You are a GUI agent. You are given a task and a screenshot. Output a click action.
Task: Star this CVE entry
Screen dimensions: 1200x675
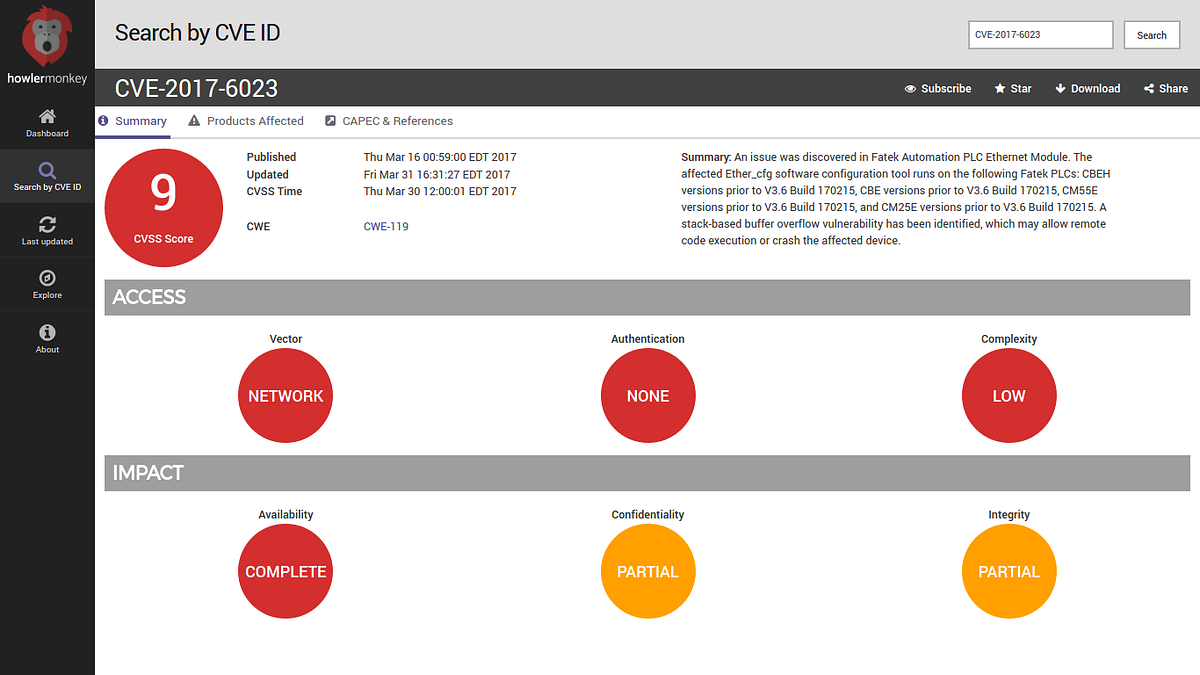coord(1013,88)
